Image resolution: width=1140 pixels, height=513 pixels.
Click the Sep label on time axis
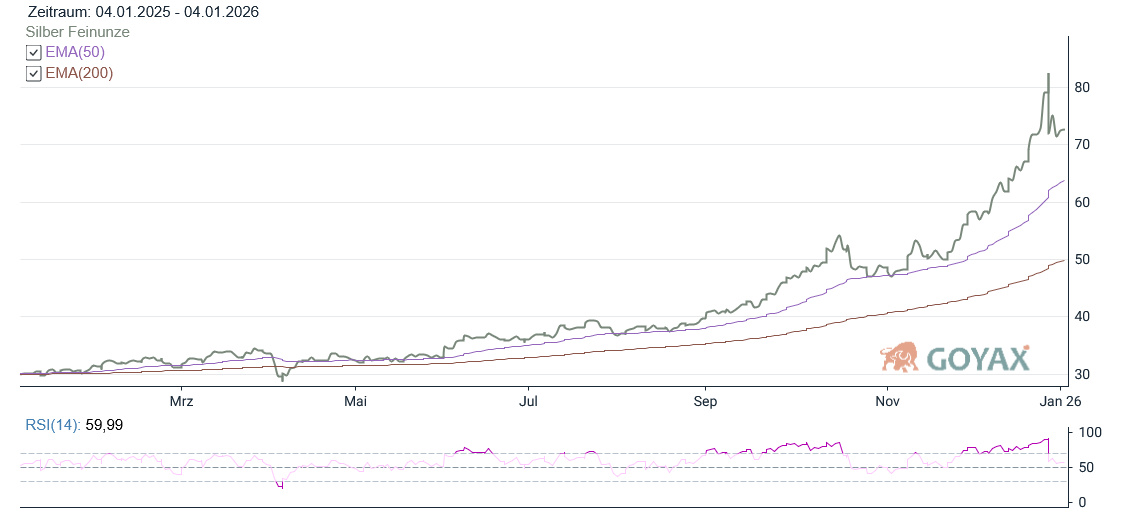pos(705,402)
